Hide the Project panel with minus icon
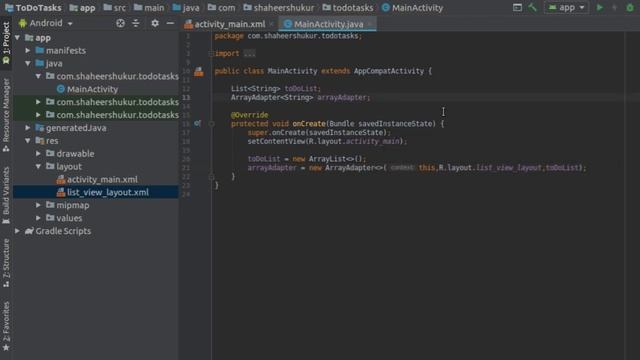The width and height of the screenshot is (640, 360). 170,23
